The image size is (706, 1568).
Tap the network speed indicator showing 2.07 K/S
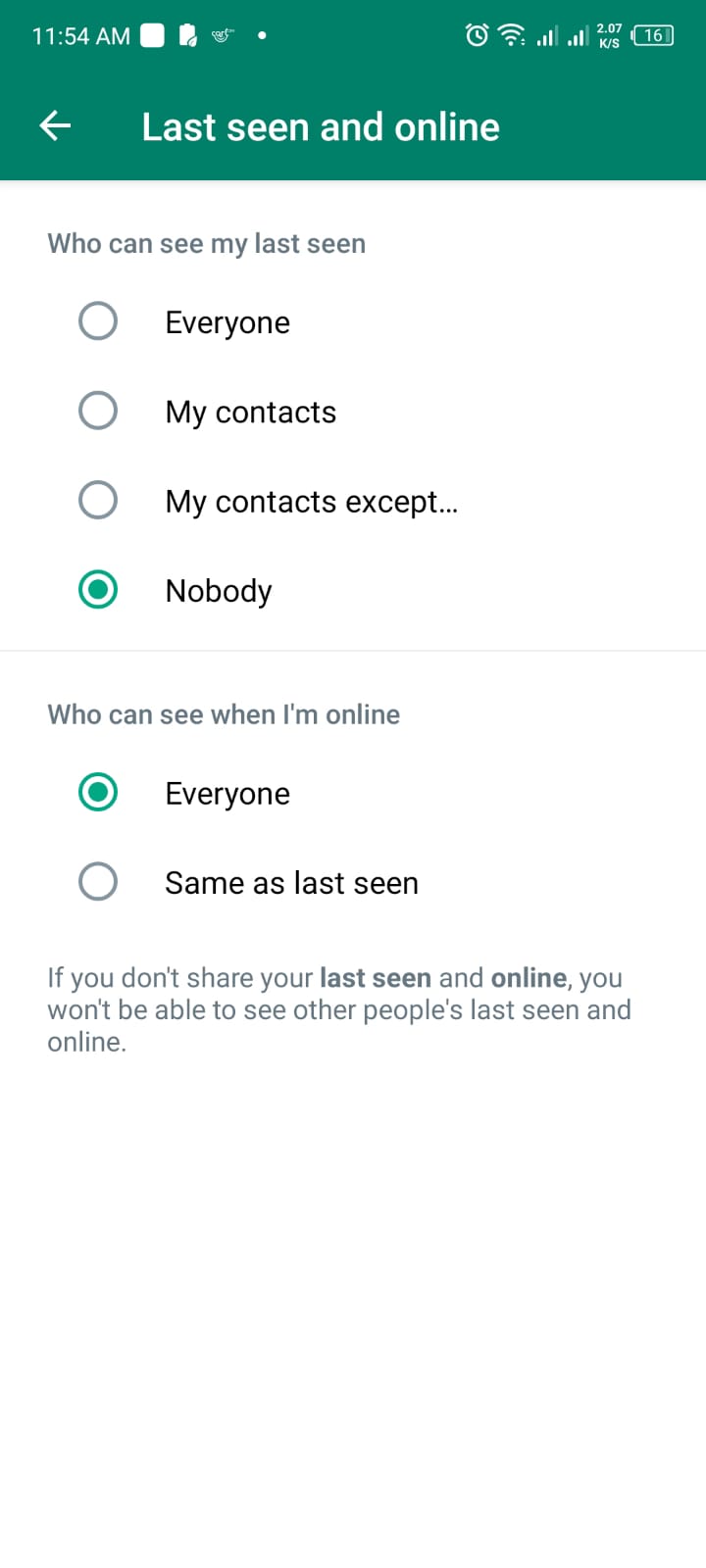(609, 36)
